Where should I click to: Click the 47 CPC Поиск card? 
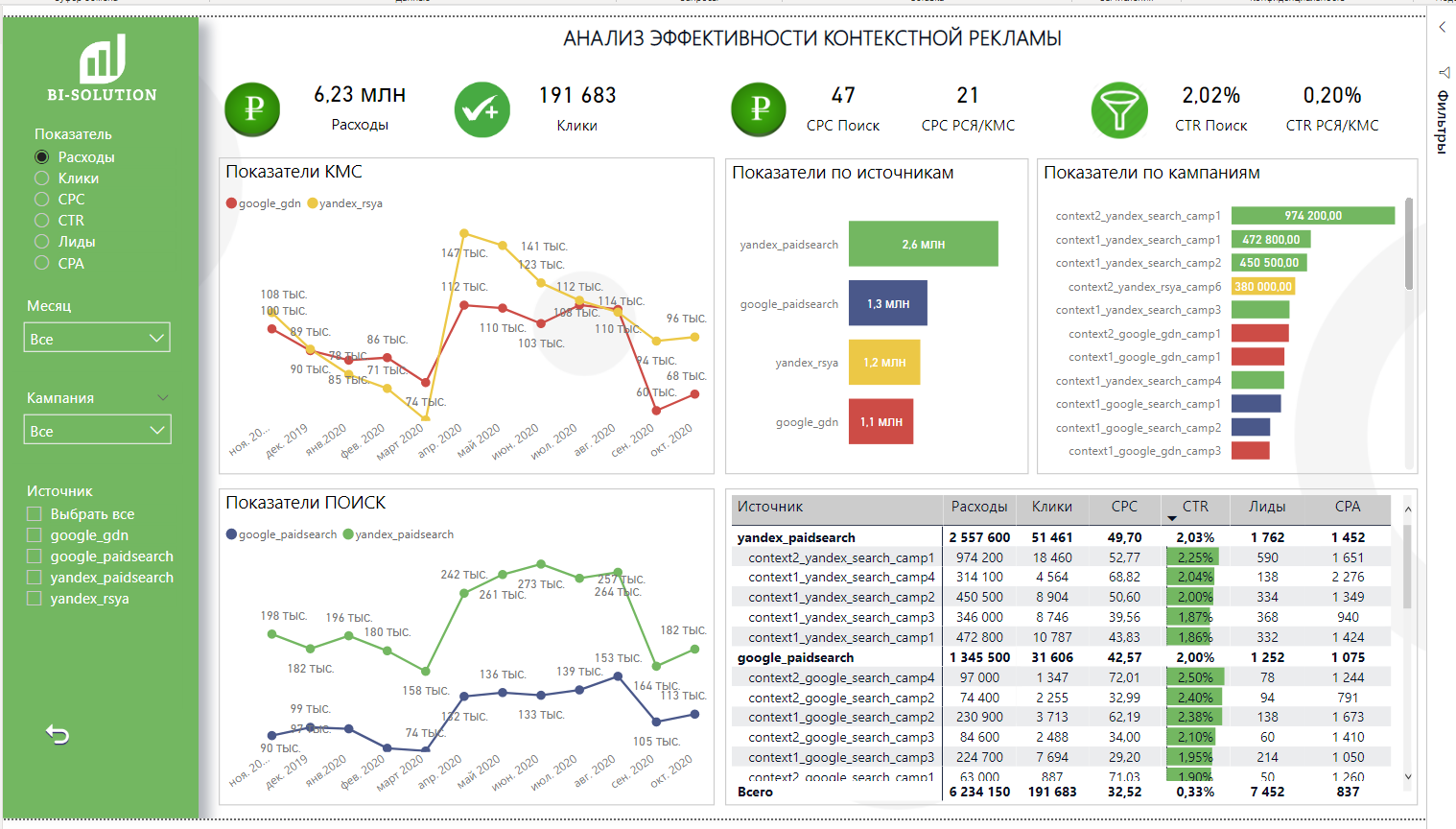[843, 107]
